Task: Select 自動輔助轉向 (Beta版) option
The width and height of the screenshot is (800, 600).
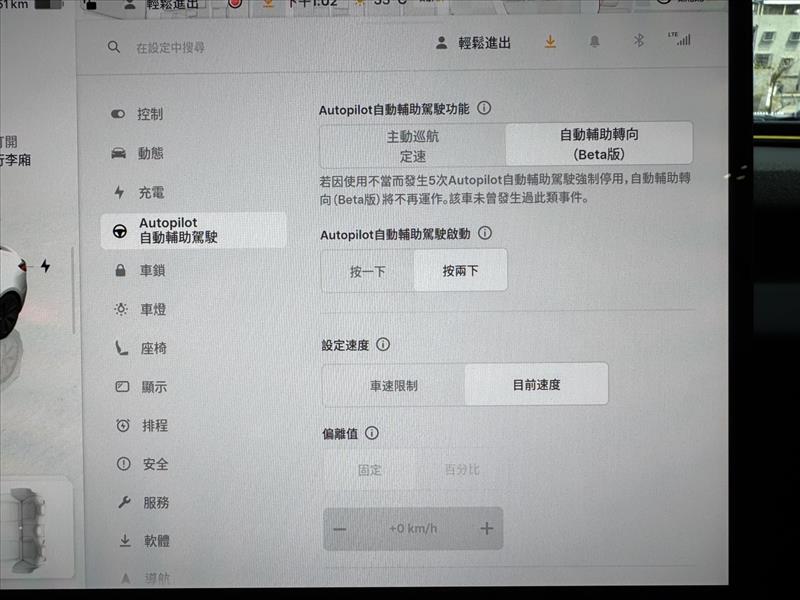Action: click(x=598, y=145)
